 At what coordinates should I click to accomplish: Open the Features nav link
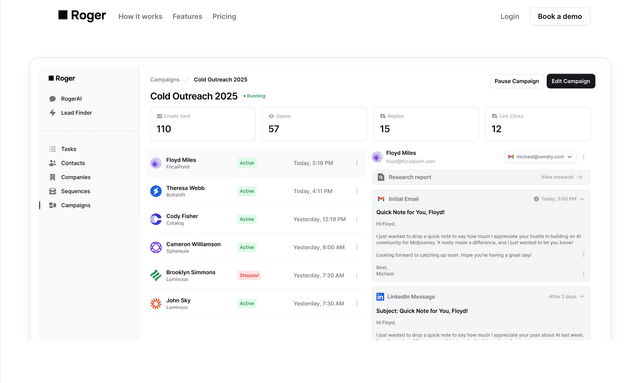[187, 16]
